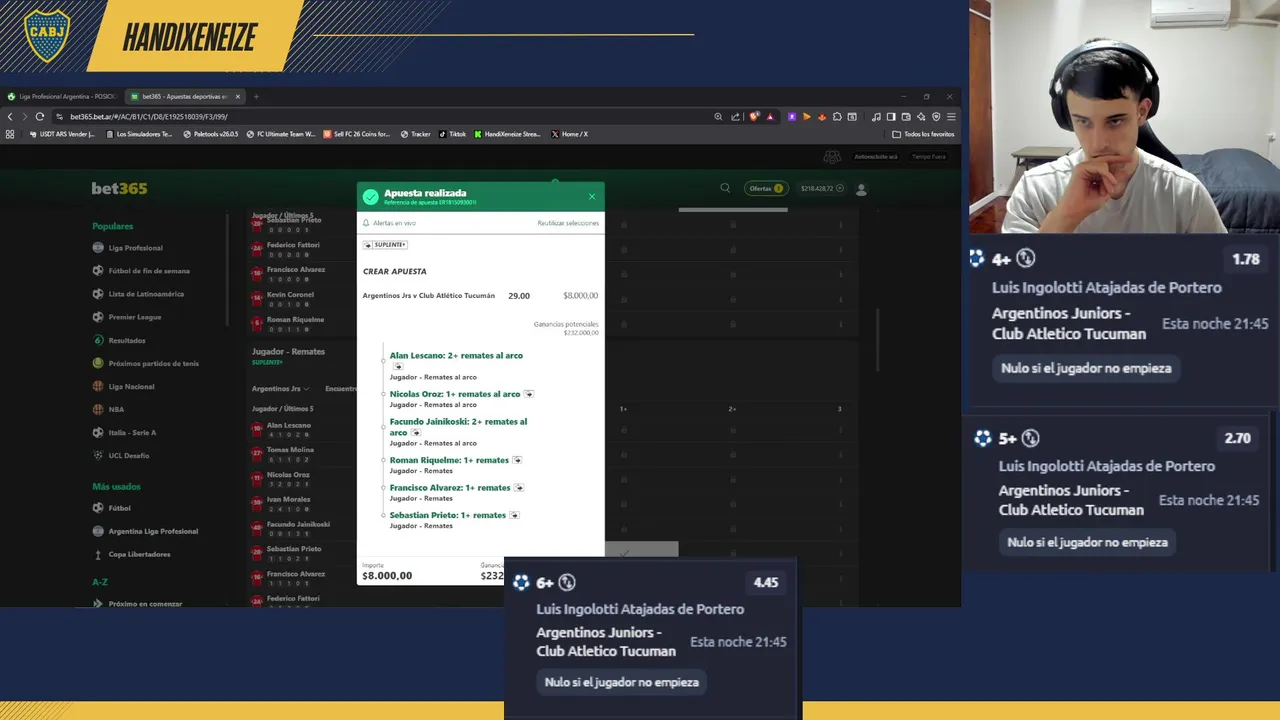
Task: Click the 1.78 odds on 4+ card
Action: pyautogui.click(x=1246, y=259)
